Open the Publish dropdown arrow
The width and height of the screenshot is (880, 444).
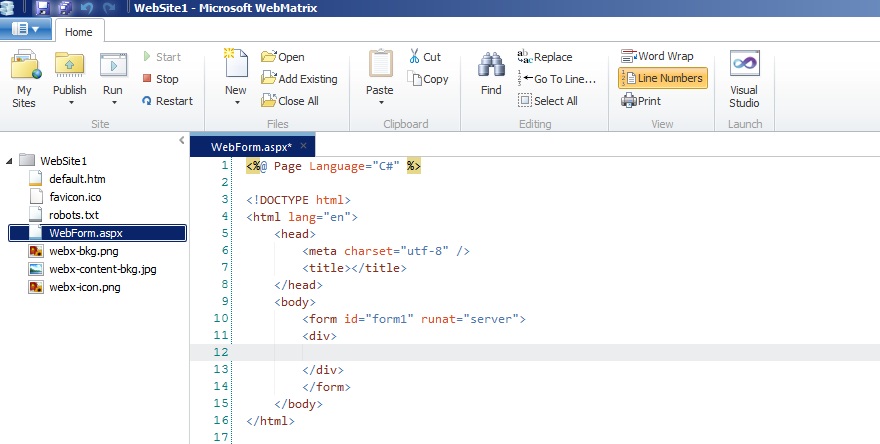point(71,103)
